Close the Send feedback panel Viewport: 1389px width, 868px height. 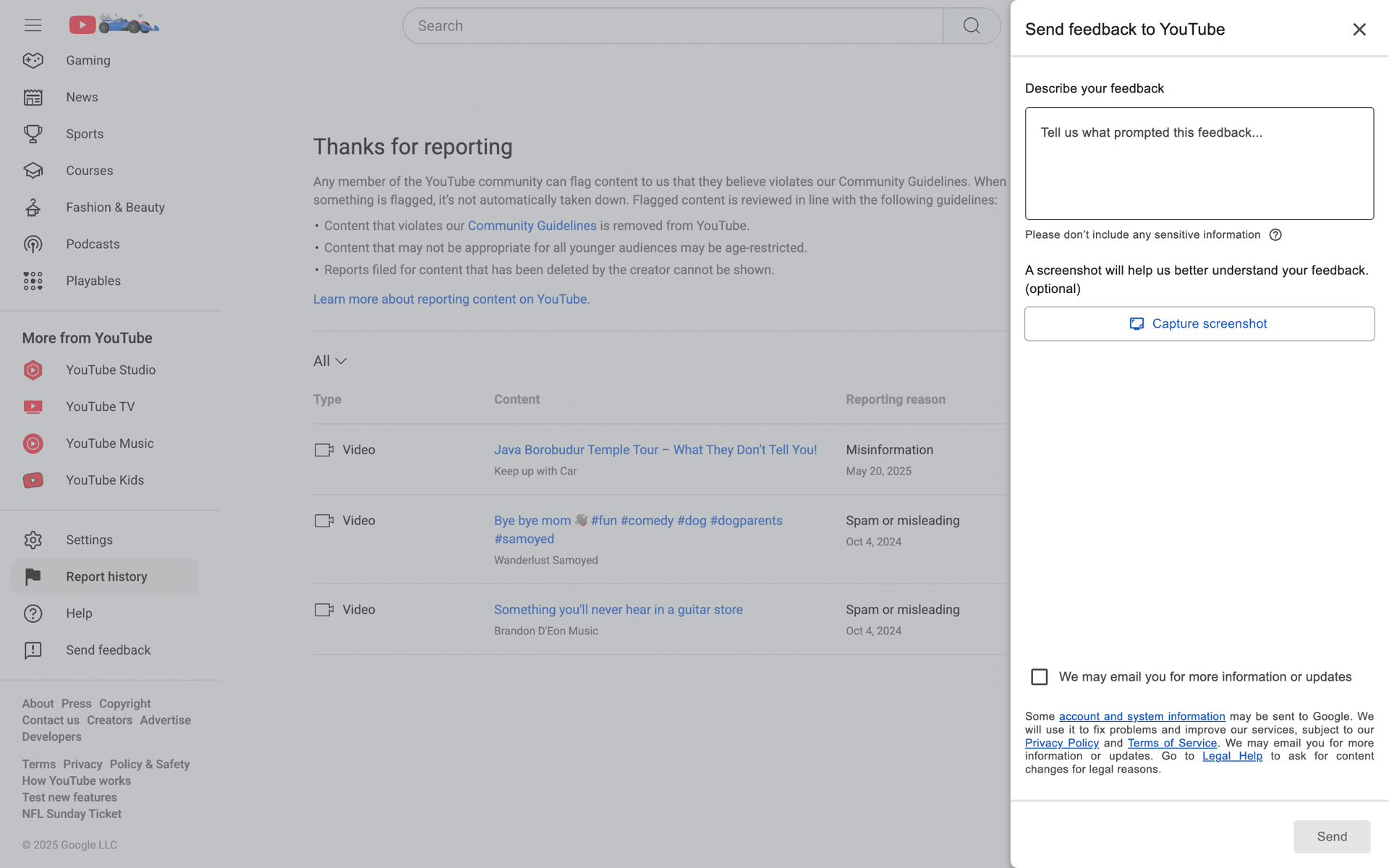point(1359,30)
